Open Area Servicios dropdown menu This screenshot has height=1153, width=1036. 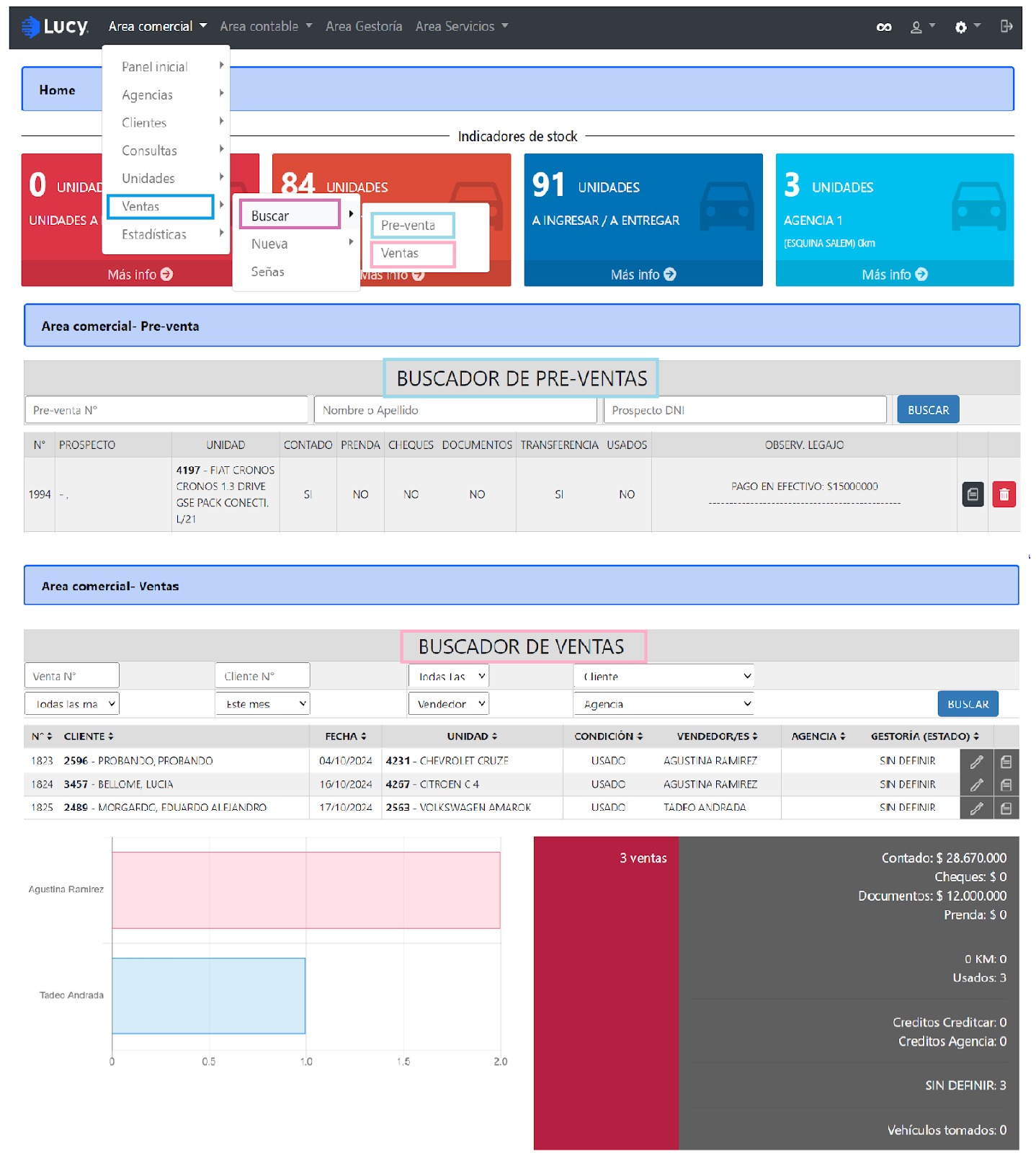462,27
